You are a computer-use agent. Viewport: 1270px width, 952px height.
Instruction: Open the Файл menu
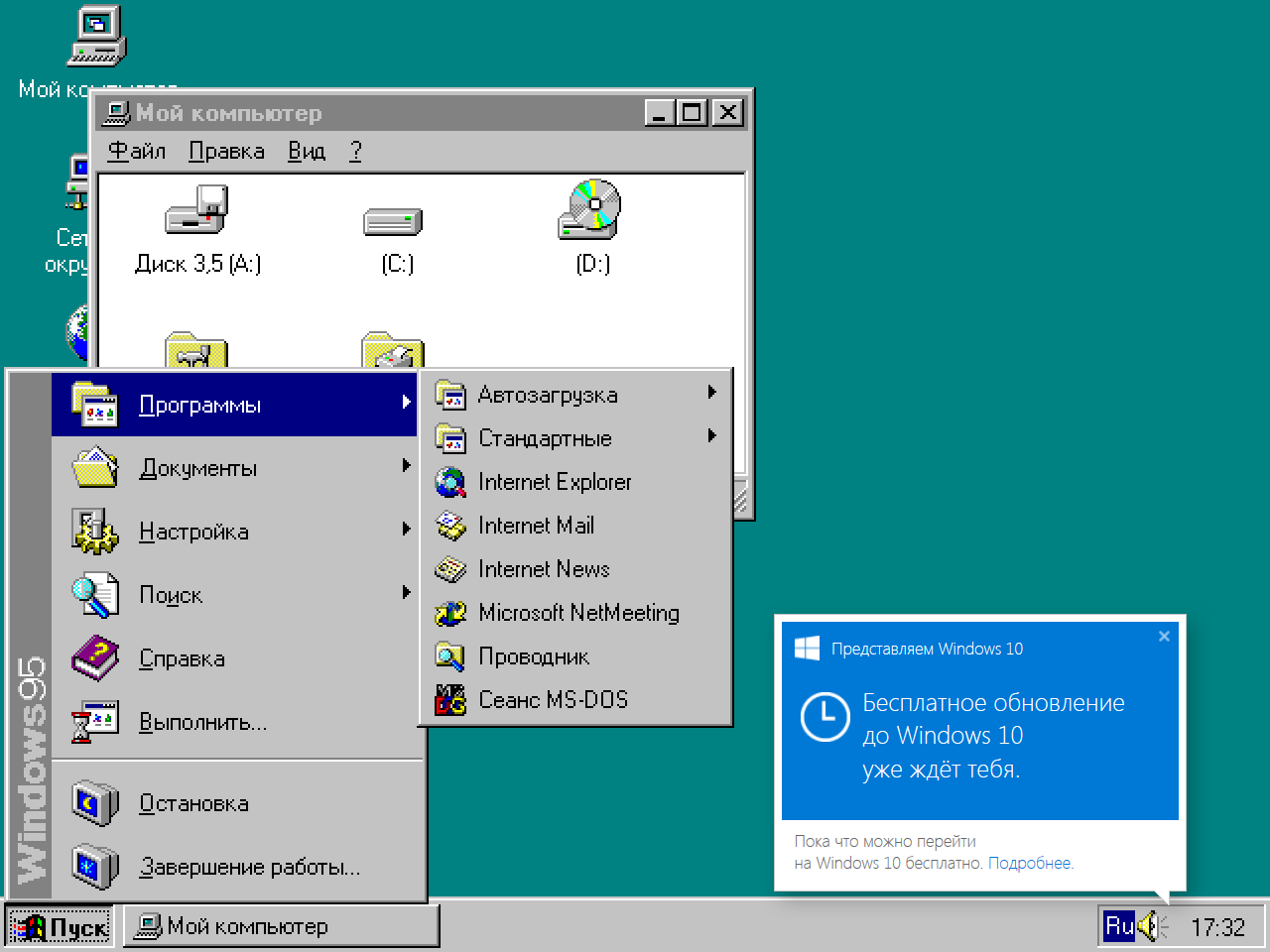pos(137,151)
